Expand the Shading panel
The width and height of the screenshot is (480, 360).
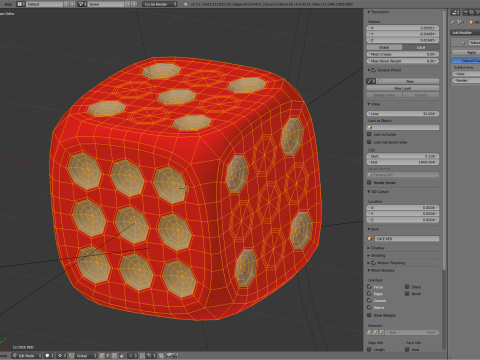click(369, 255)
